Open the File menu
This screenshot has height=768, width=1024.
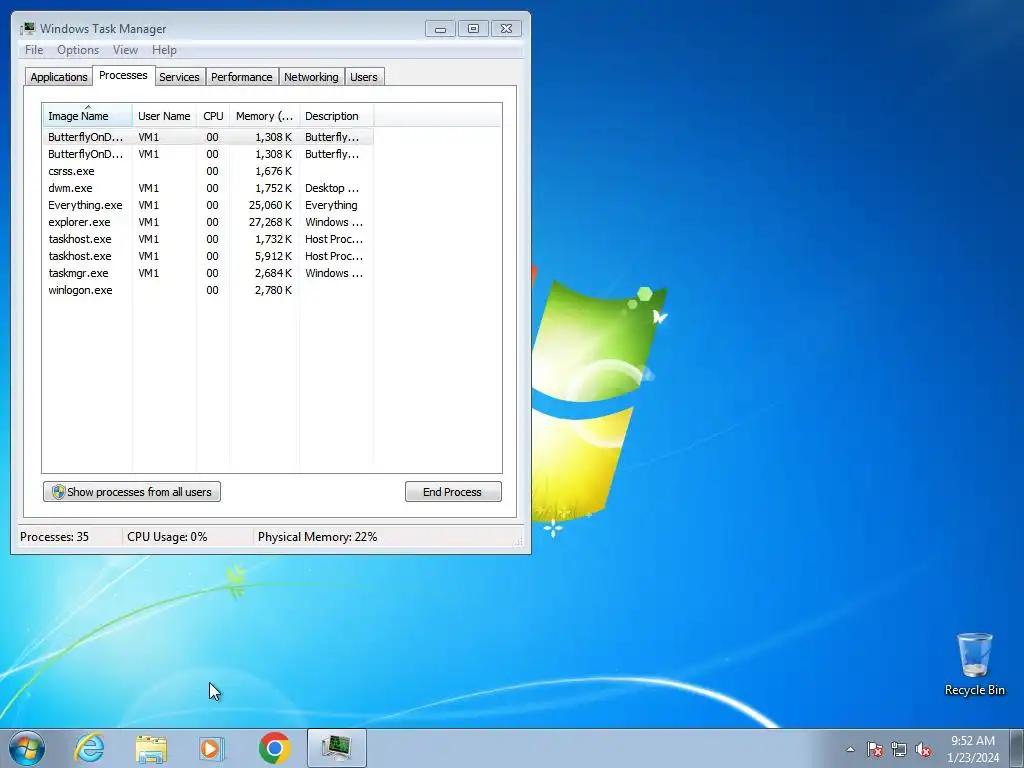click(34, 50)
